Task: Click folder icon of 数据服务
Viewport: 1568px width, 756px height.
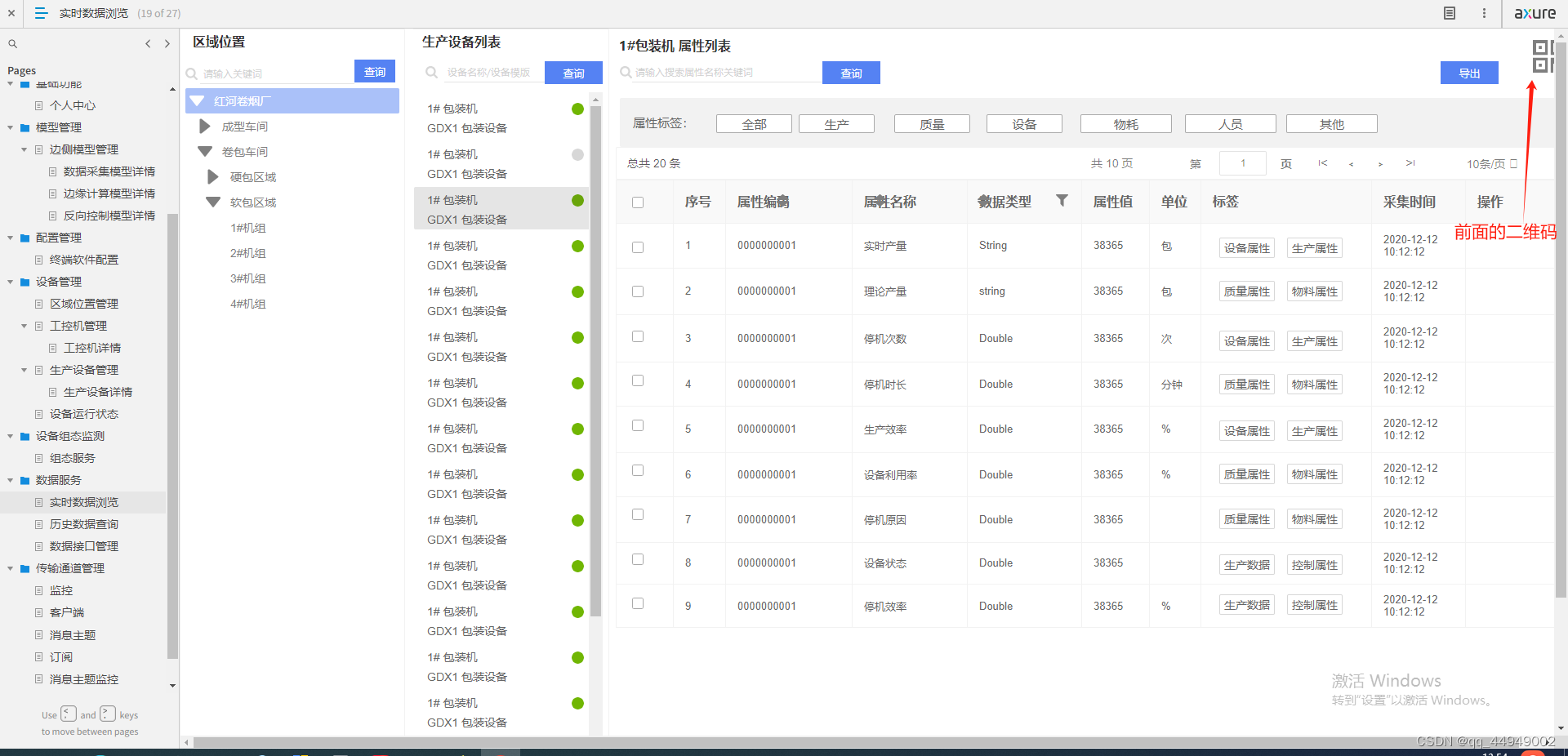Action: (x=25, y=480)
